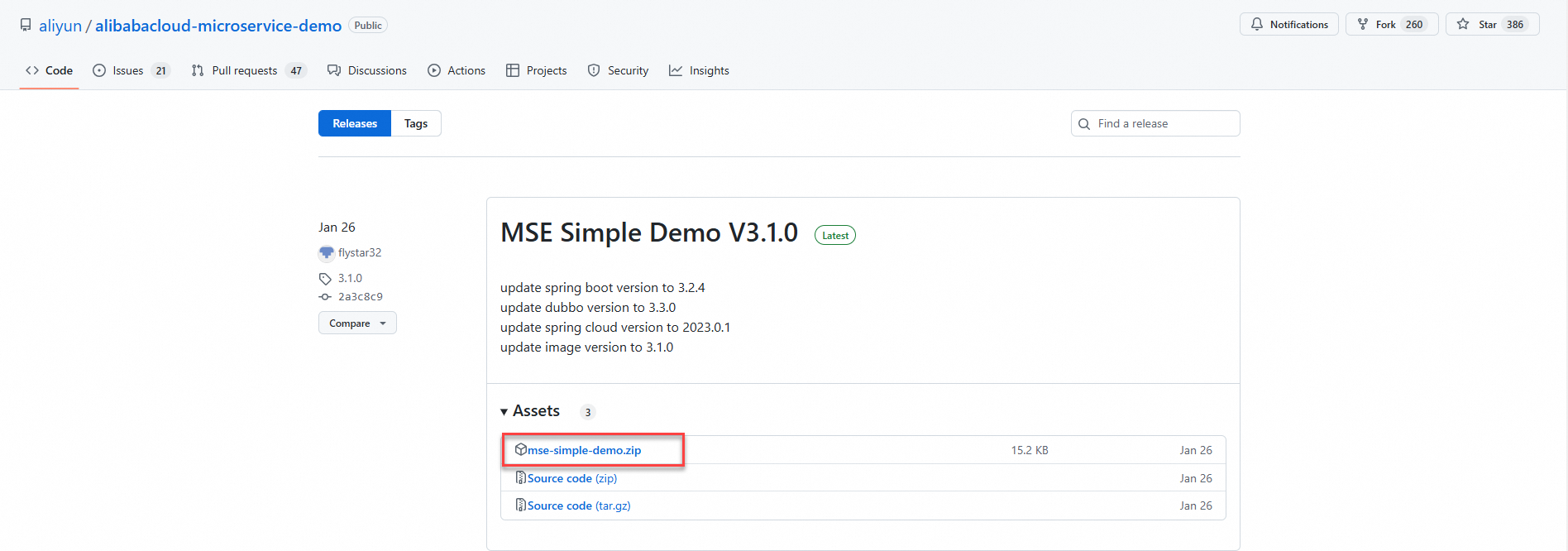This screenshot has width=1568, height=551.
Task: Click the flystar32 avatar image
Action: point(326,252)
